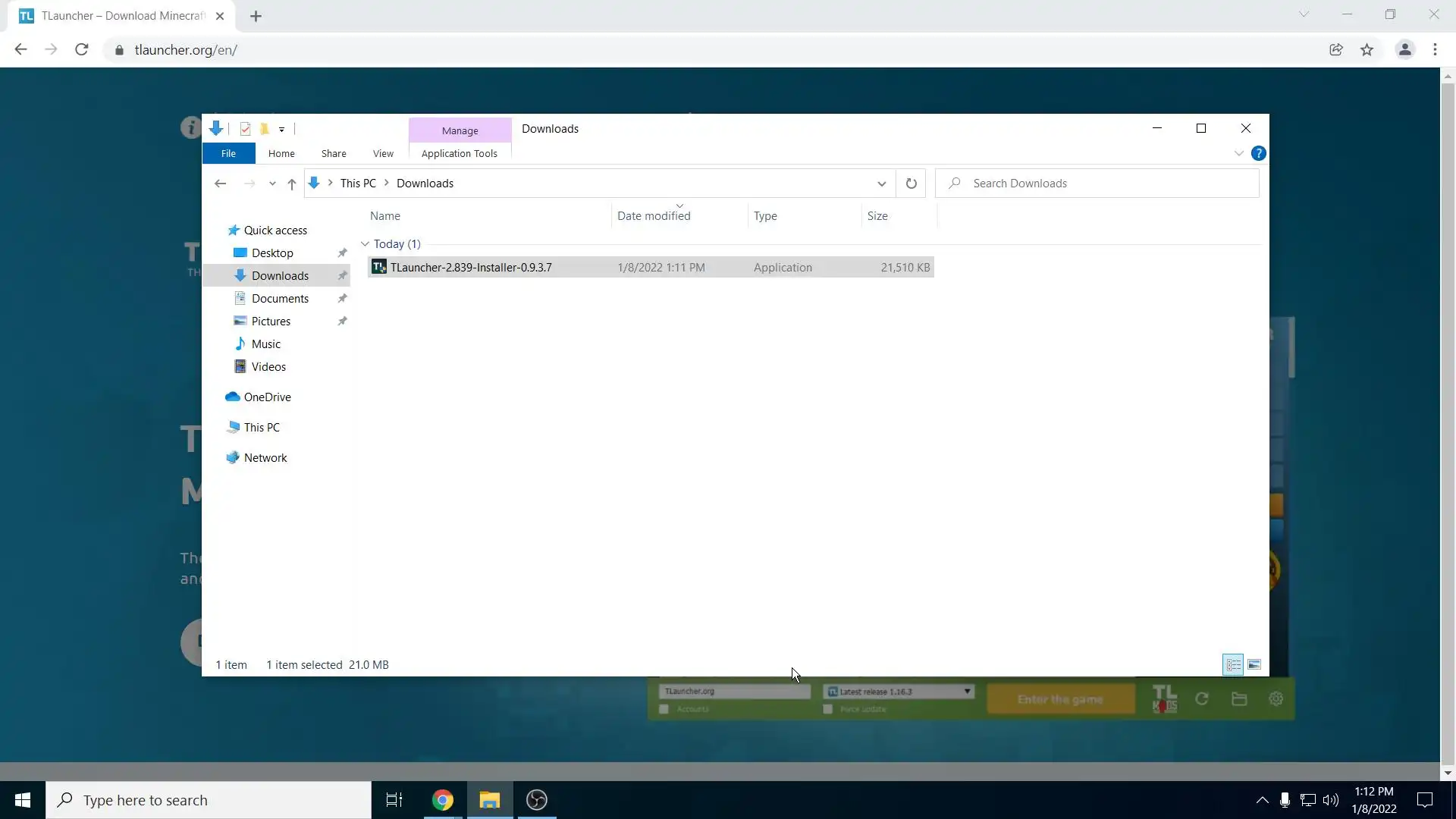
Task: Click Chrome's bookmark star icon
Action: (x=1367, y=50)
